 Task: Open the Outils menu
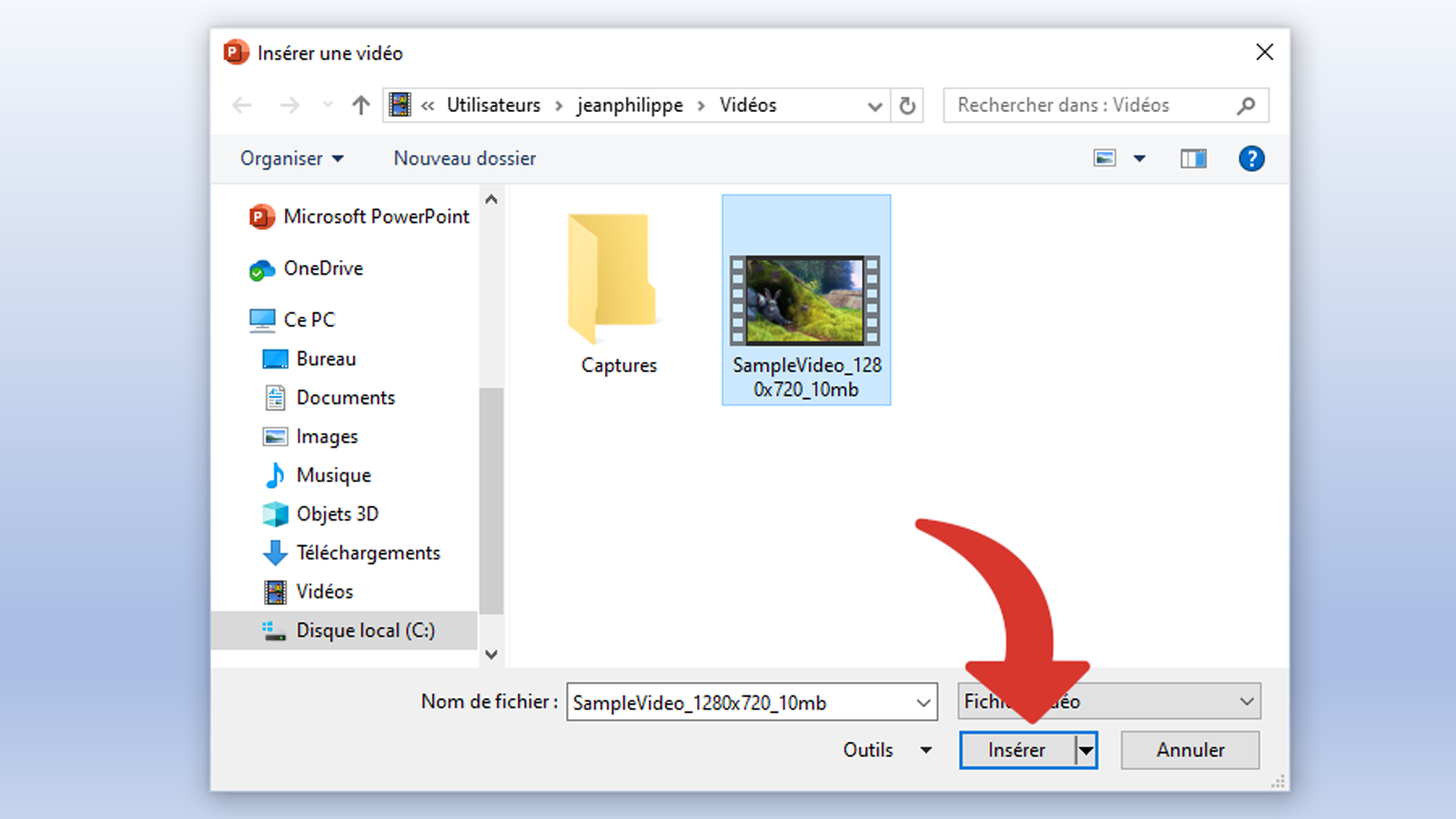(887, 750)
